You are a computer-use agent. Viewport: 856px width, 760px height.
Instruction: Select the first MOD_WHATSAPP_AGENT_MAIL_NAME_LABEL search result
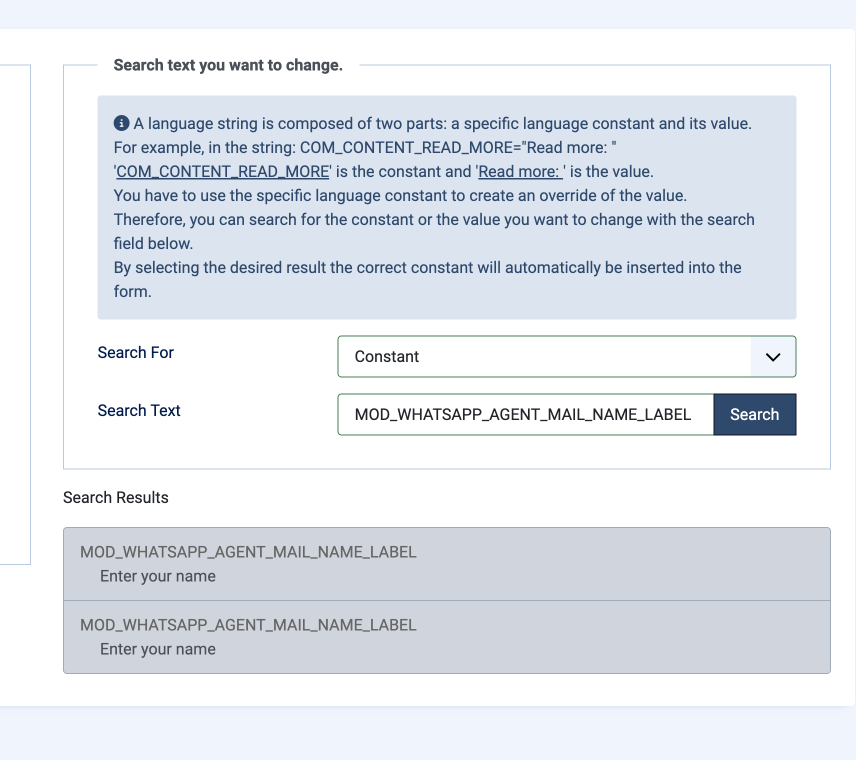click(x=446, y=564)
